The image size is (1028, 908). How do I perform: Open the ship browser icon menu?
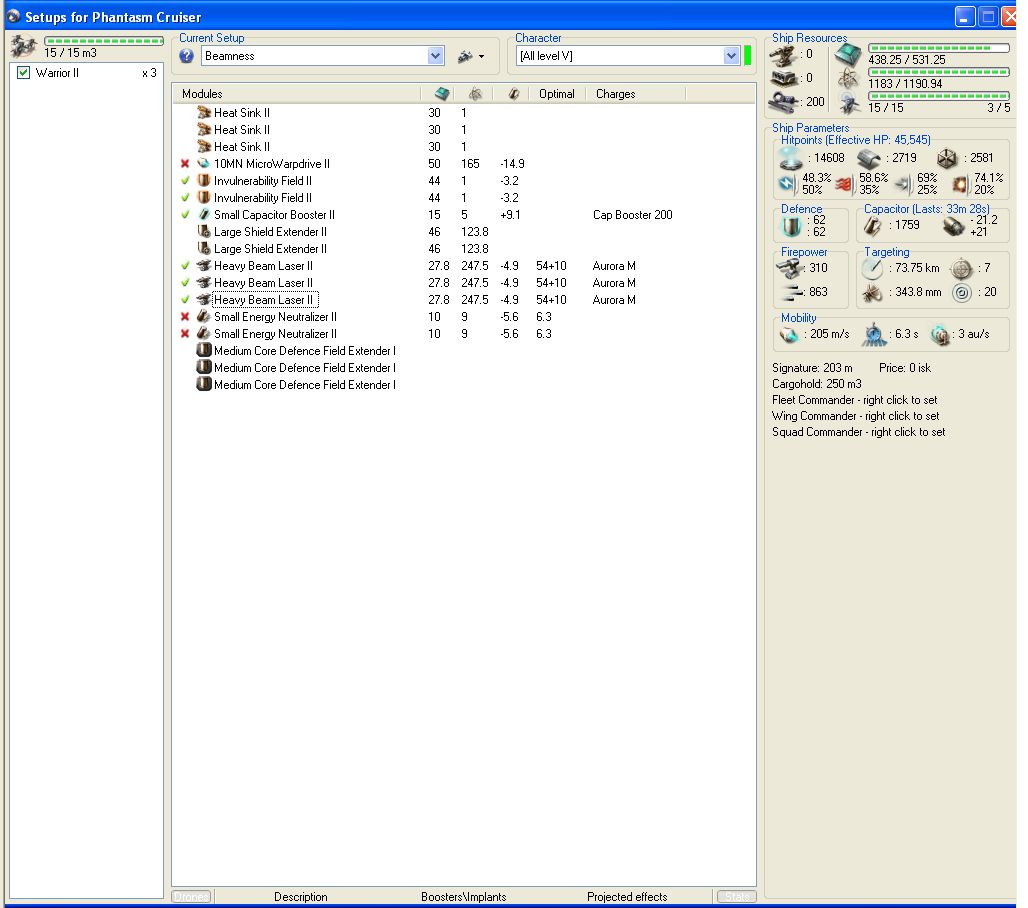[x=471, y=56]
